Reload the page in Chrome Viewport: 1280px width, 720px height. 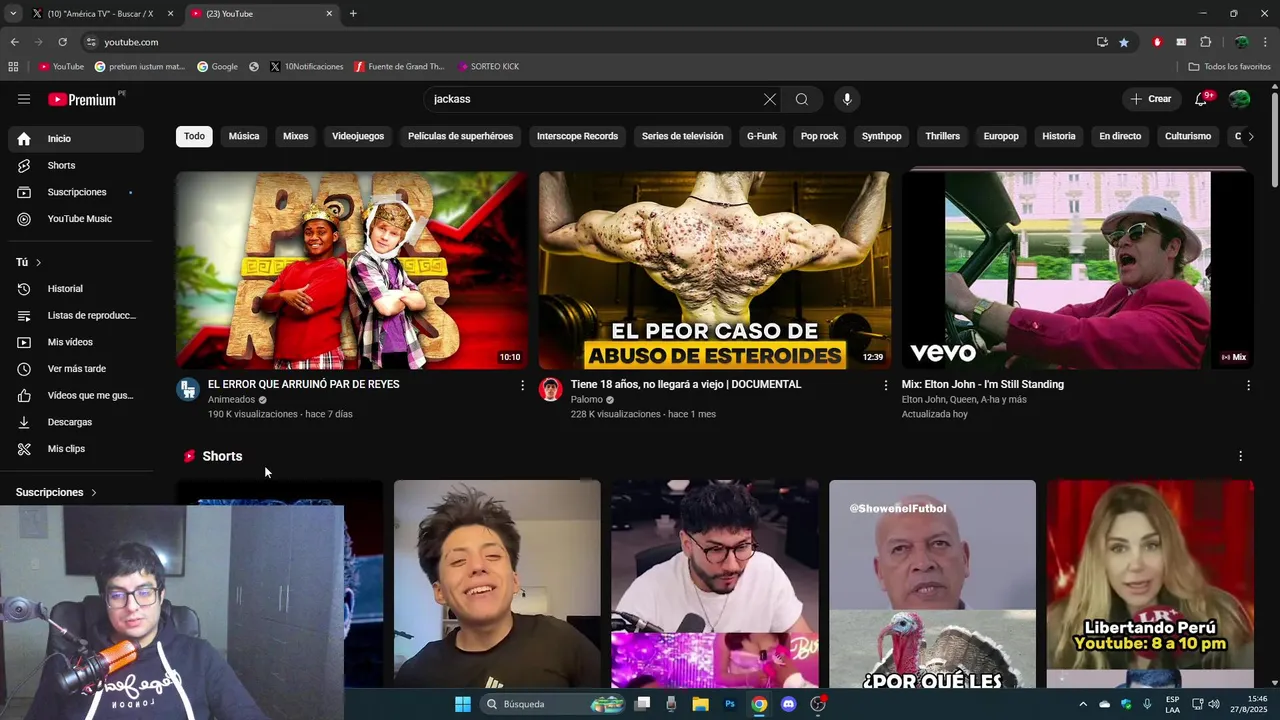point(62,42)
